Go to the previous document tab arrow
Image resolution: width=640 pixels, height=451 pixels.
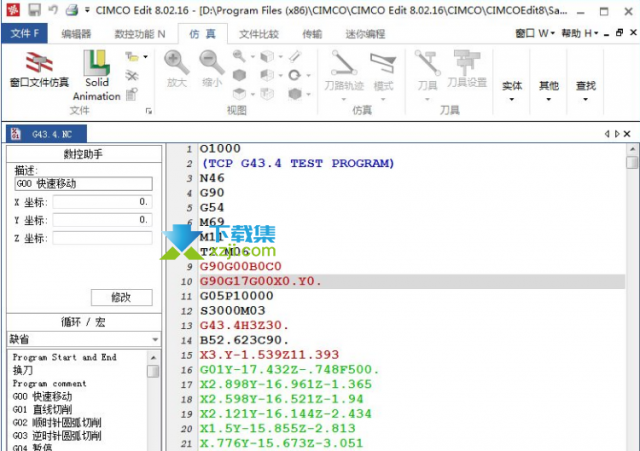pyautogui.click(x=607, y=133)
